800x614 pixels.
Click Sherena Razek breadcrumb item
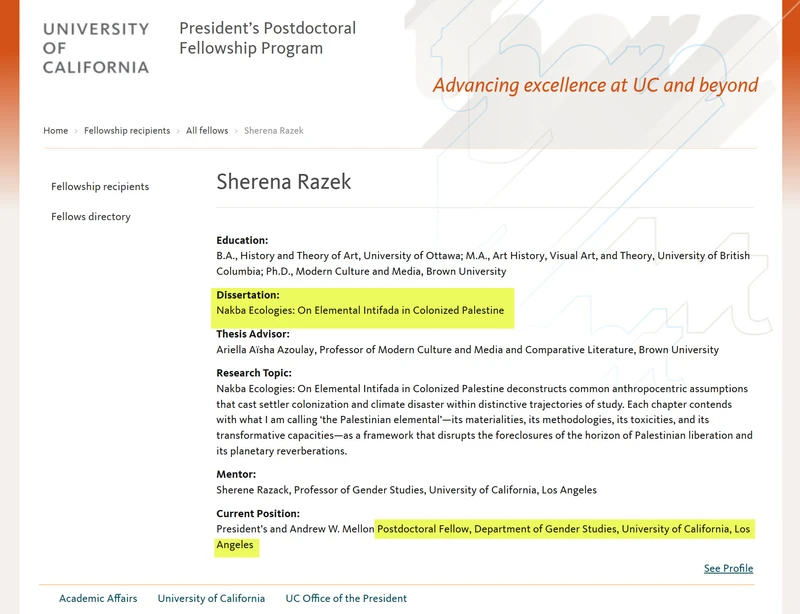click(x=274, y=131)
